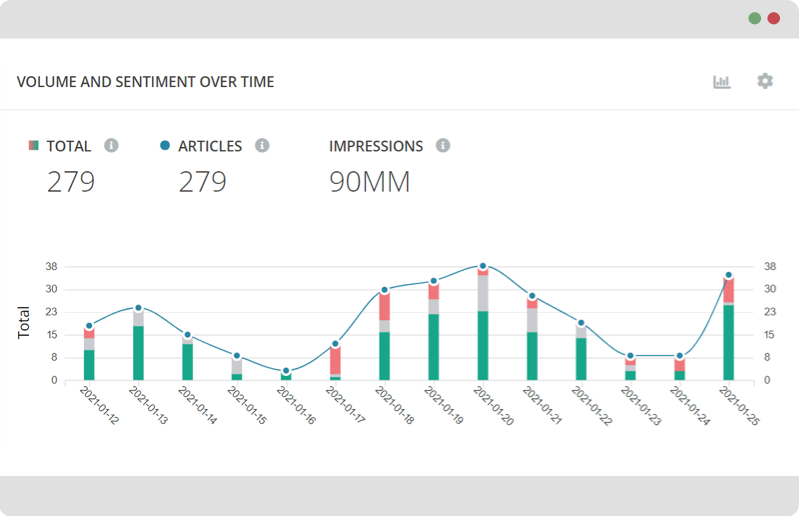The width and height of the screenshot is (799, 516).
Task: Toggle the TOTAL legend color swatch
Action: (x=33, y=146)
